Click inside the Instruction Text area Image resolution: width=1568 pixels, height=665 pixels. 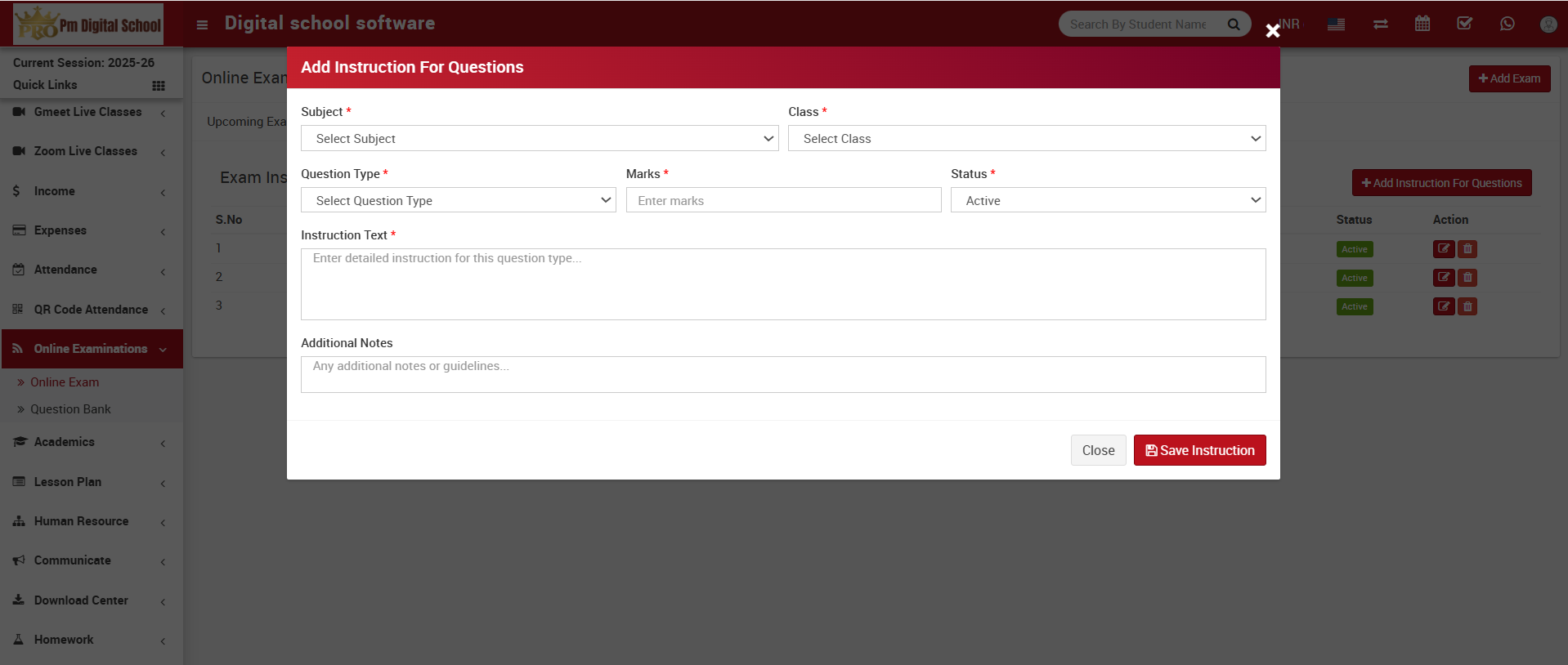[x=782, y=284]
